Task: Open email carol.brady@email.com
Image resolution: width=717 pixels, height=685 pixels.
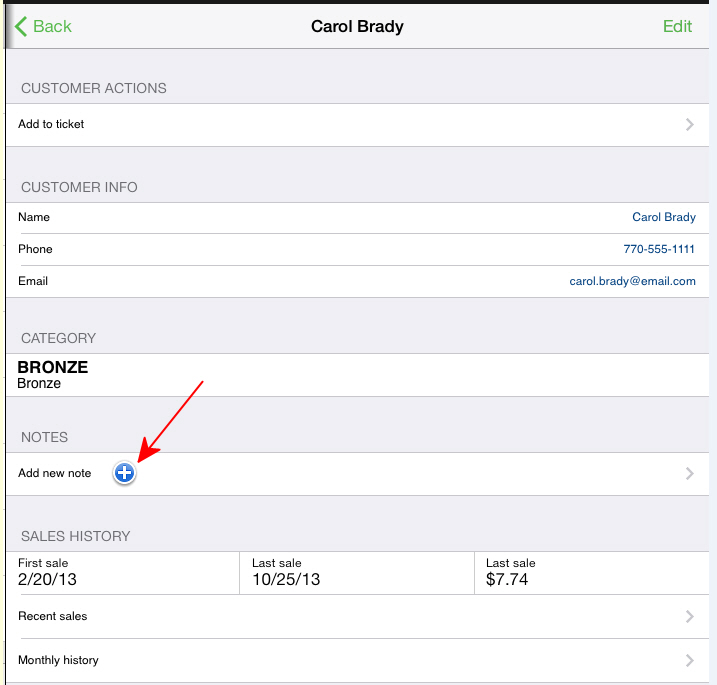Action: [x=632, y=281]
